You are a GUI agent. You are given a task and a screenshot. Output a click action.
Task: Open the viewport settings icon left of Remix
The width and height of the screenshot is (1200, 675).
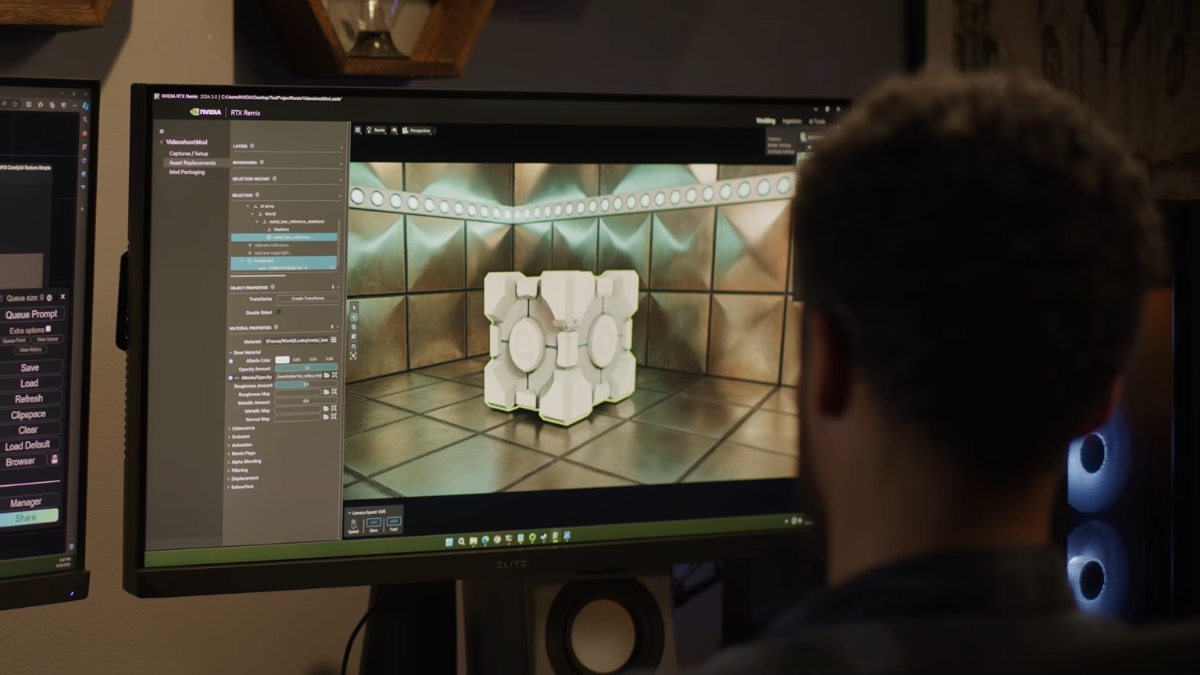point(358,130)
